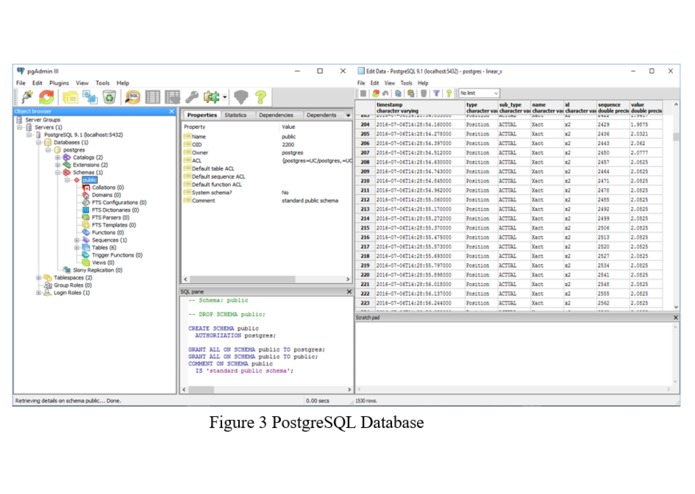The width and height of the screenshot is (695, 494).
Task: Click the filtered data view icon
Action: click(x=172, y=97)
